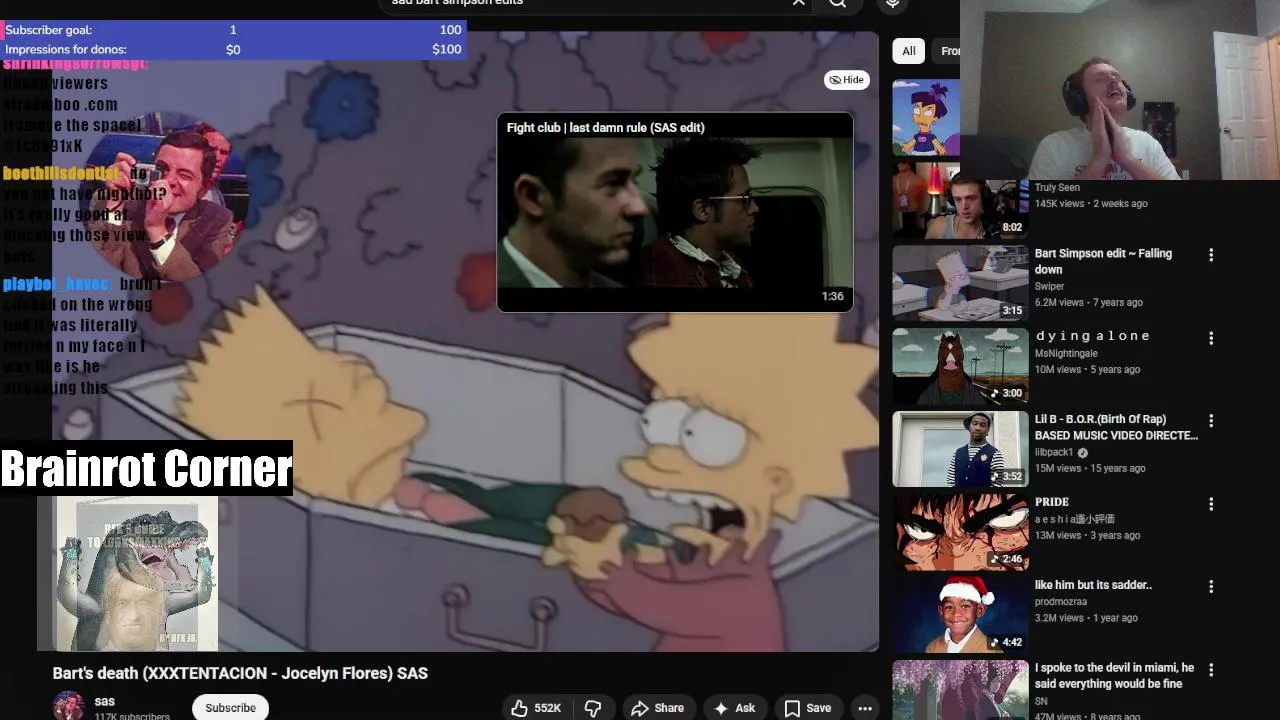The width and height of the screenshot is (1280, 720).
Task: Select the All filter chip
Action: pos(908,51)
